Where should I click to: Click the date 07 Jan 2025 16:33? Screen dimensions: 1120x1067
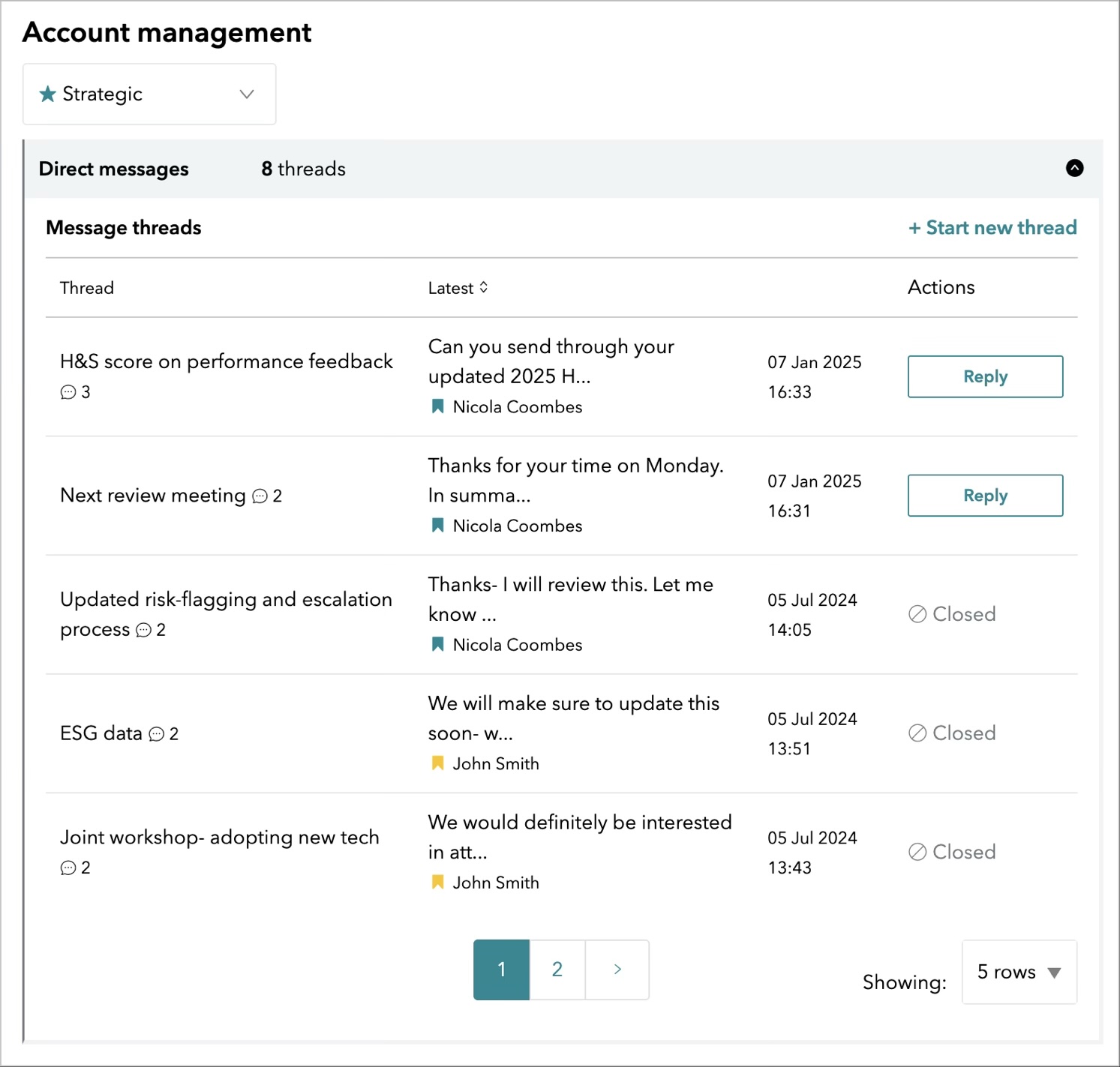click(815, 377)
